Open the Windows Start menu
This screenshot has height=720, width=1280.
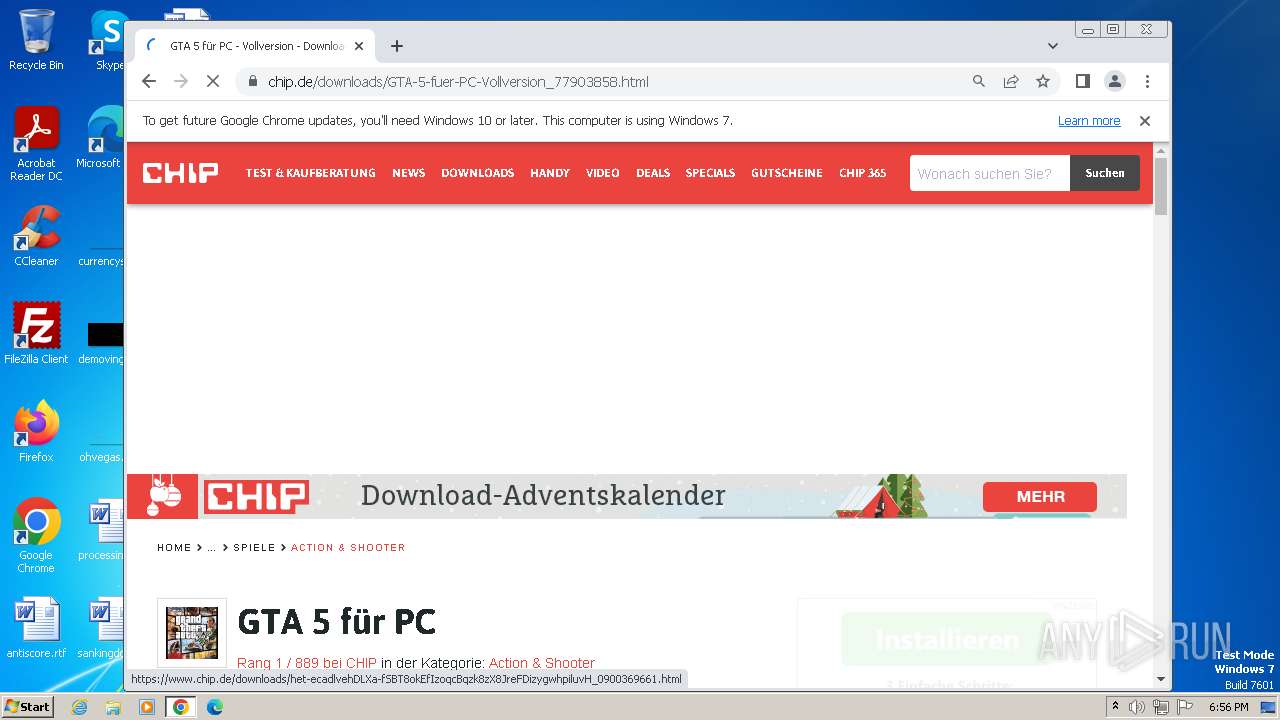tap(27, 707)
